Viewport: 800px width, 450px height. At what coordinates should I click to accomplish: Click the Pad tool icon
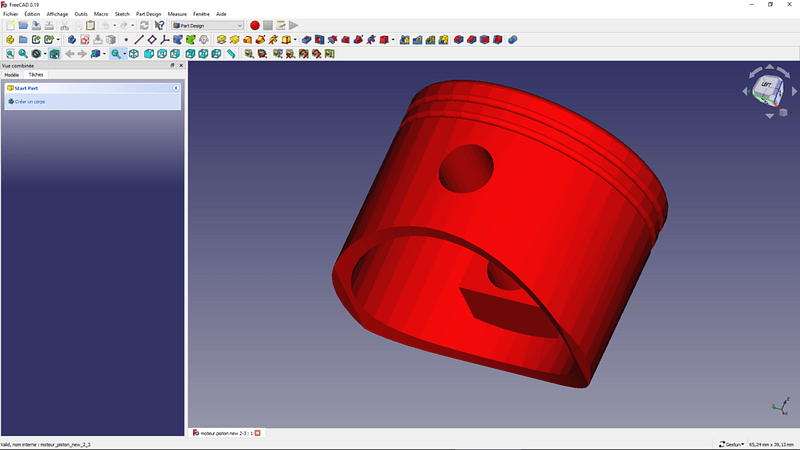221,40
